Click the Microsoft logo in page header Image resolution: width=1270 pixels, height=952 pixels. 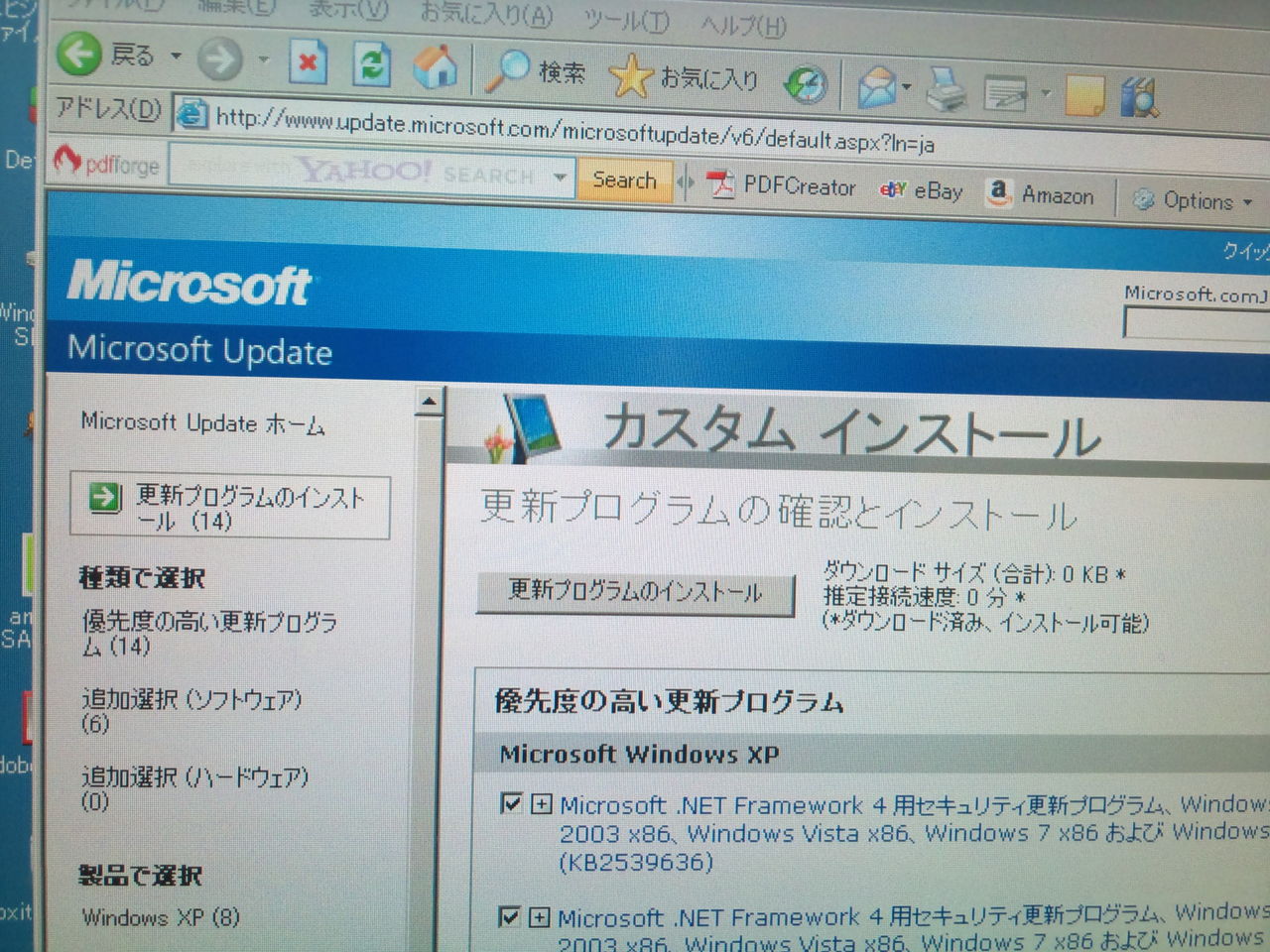coord(189,284)
